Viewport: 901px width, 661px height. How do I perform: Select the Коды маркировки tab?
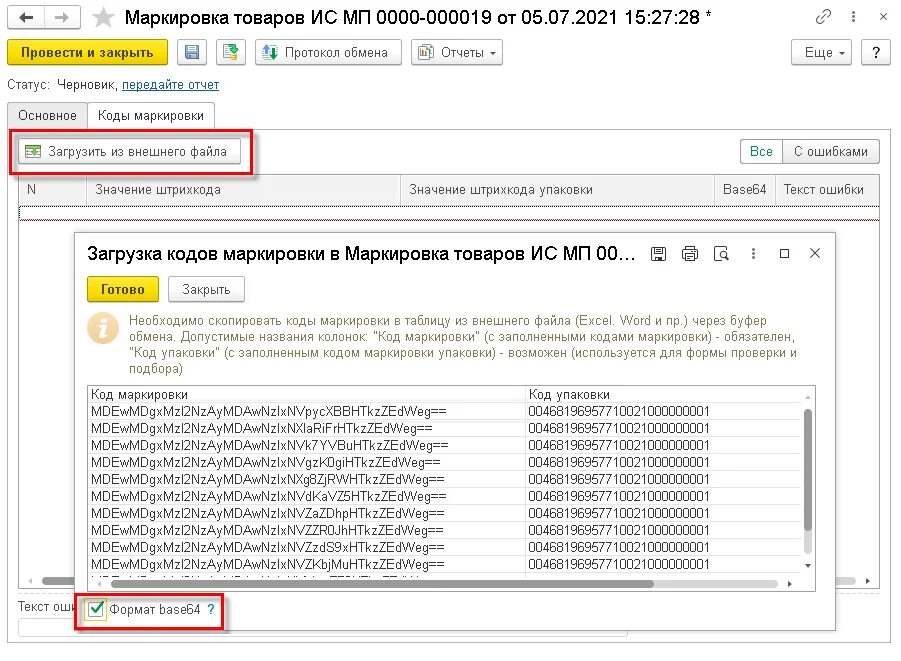[151, 115]
